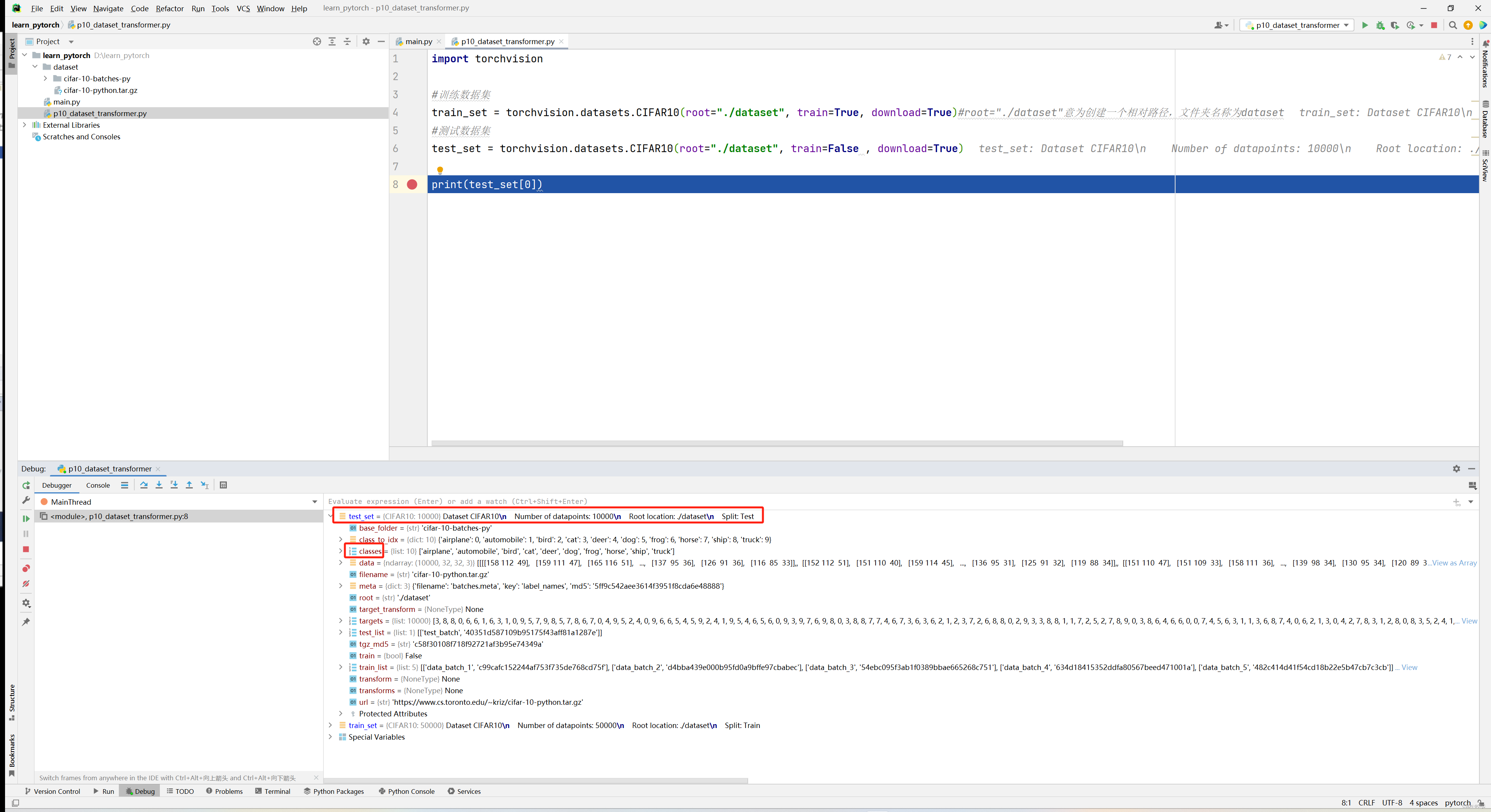
Task: Open the Refactor menu
Action: click(169, 8)
